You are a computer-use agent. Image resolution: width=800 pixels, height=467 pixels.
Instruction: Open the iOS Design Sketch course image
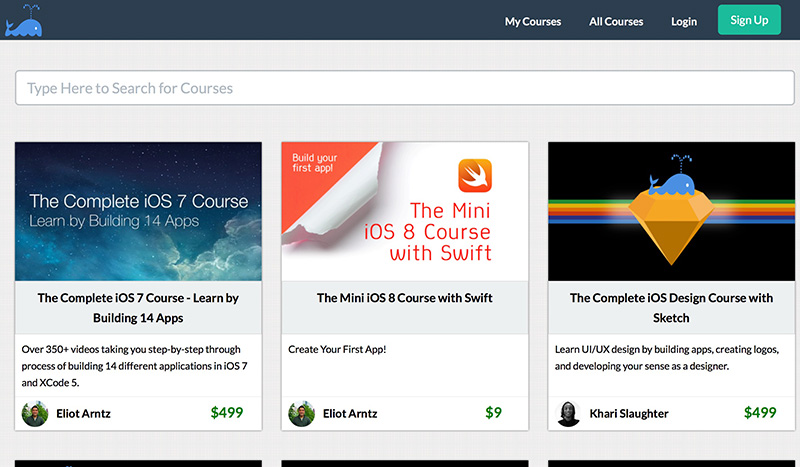pyautogui.click(x=671, y=211)
